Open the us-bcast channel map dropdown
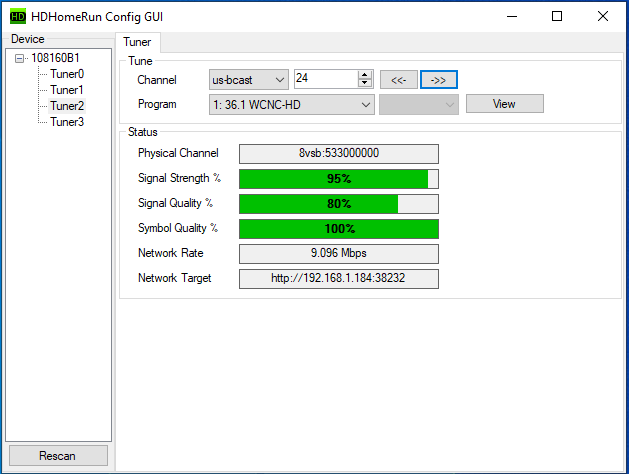The height and width of the screenshot is (474, 629). (x=248, y=79)
